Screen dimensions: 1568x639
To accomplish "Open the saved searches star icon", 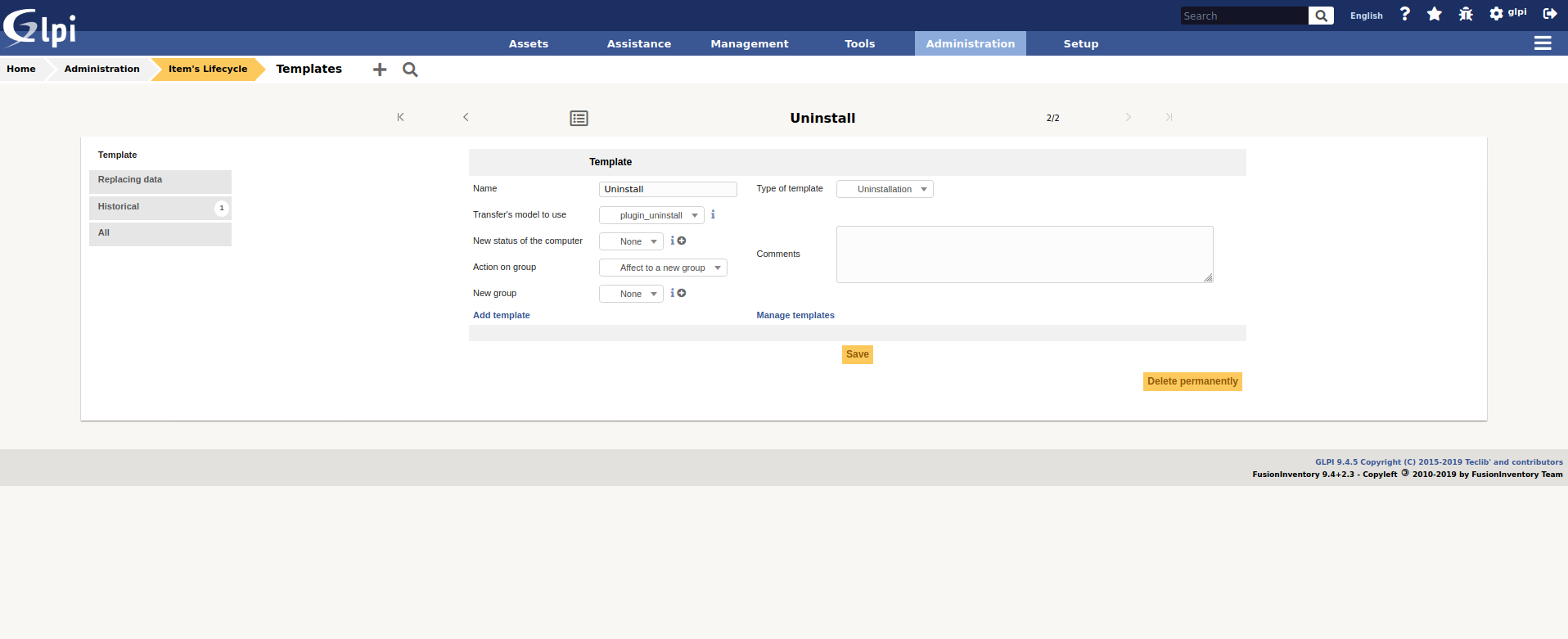I will (x=1434, y=14).
